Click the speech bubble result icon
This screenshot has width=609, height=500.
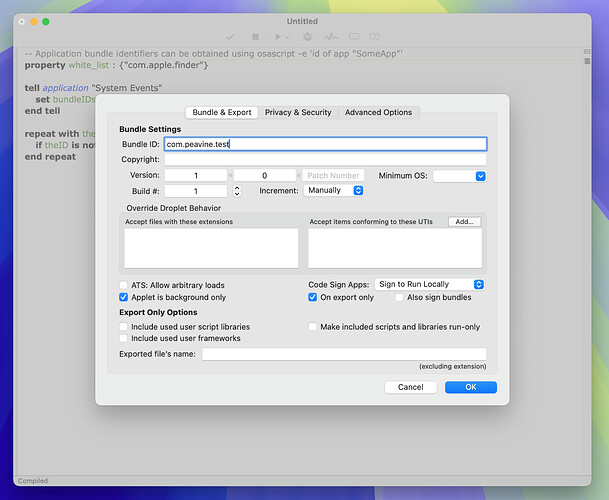[354, 37]
